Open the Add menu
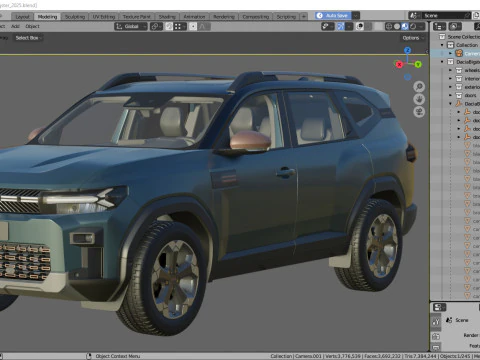480x360 pixels. (15, 26)
